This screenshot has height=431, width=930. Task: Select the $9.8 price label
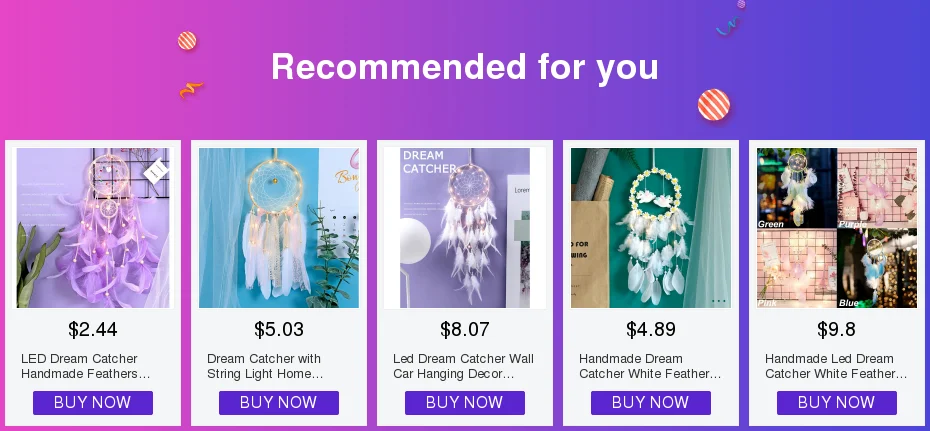[836, 329]
